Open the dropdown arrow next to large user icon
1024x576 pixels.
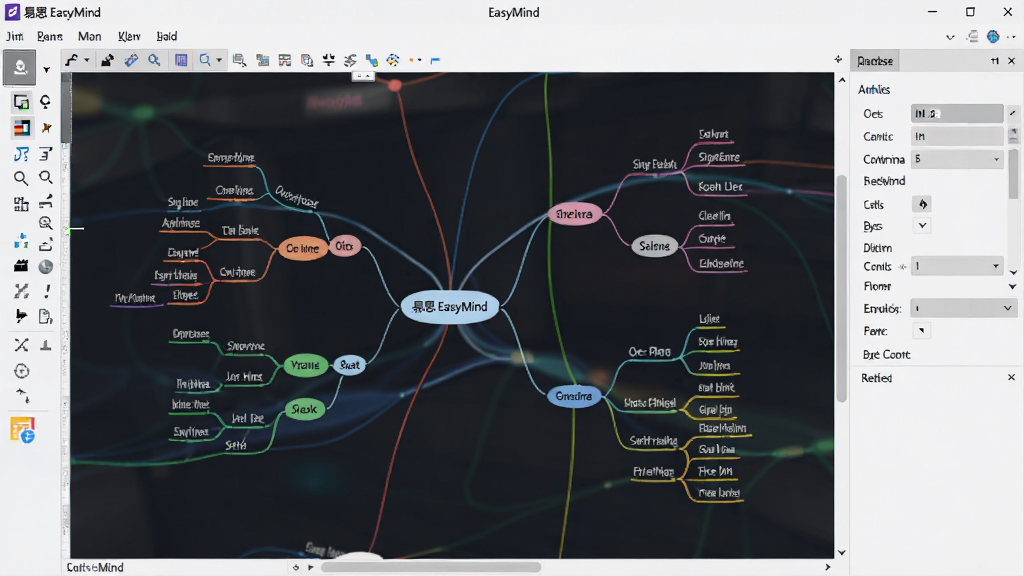[46, 69]
